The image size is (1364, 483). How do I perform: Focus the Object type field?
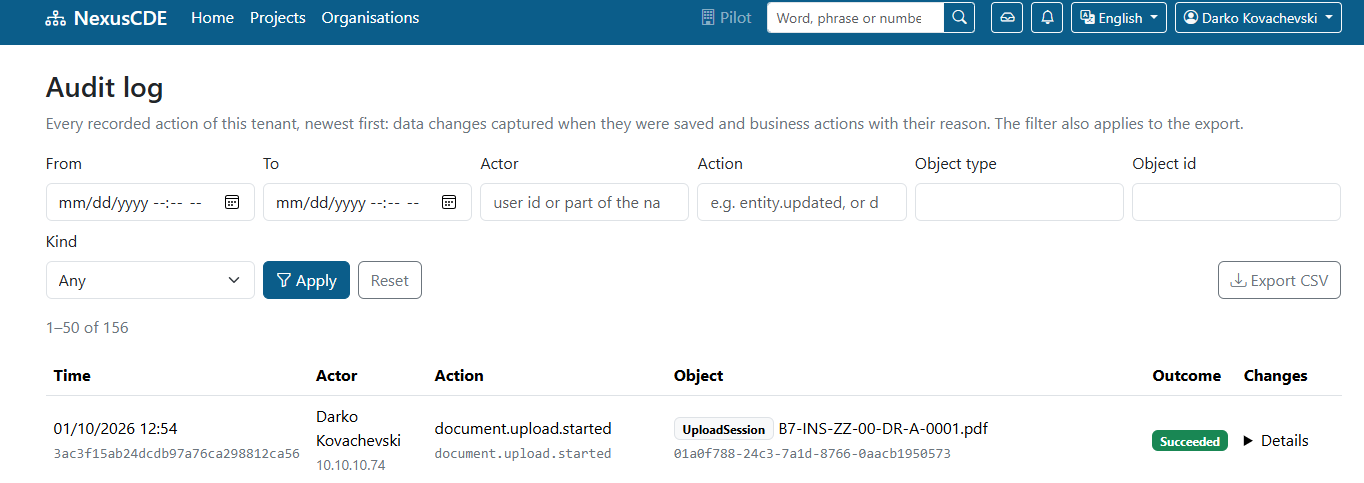point(1019,202)
